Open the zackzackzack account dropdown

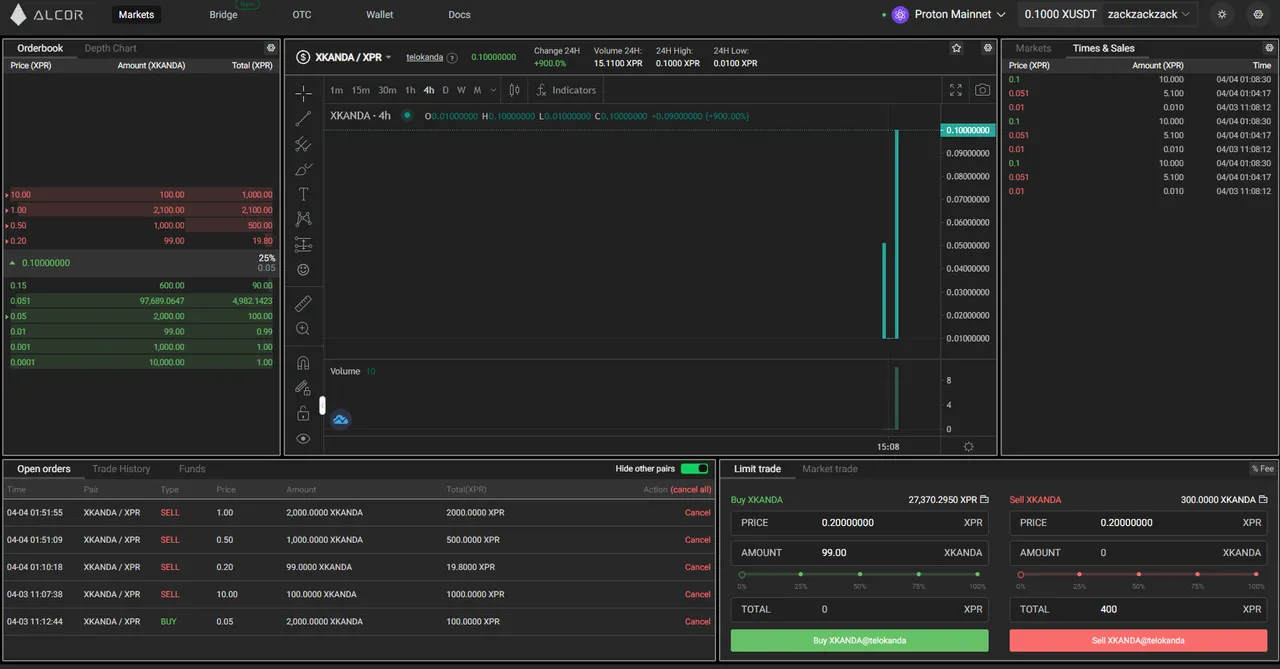pyautogui.click(x=1150, y=15)
